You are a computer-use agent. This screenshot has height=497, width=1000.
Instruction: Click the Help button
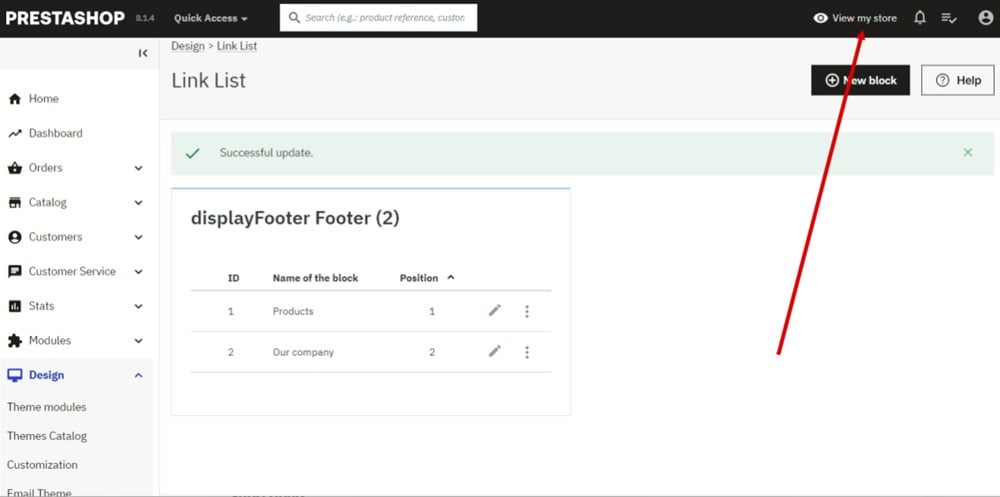[x=957, y=80]
